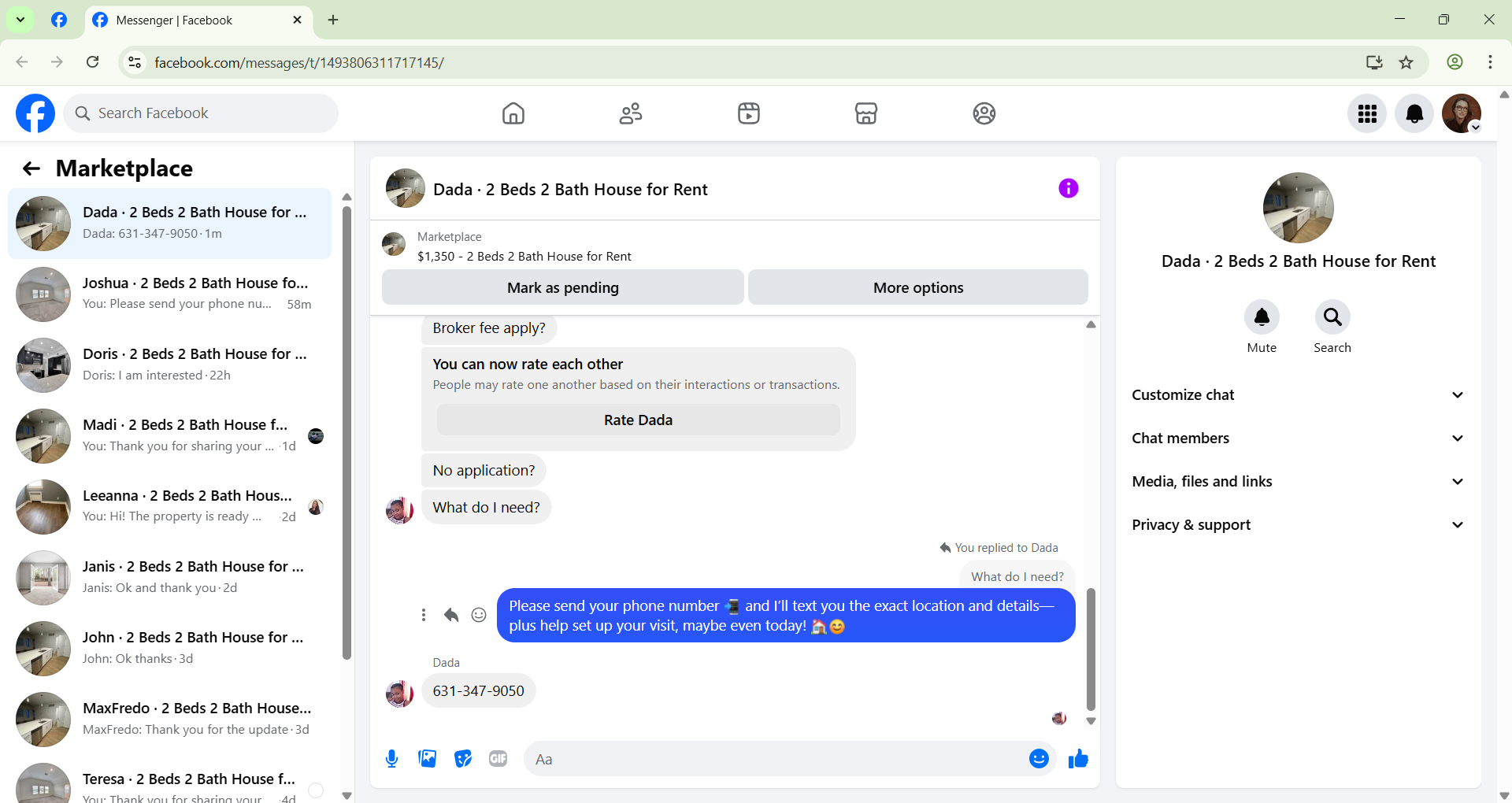Open More options dots on sent message

424,615
